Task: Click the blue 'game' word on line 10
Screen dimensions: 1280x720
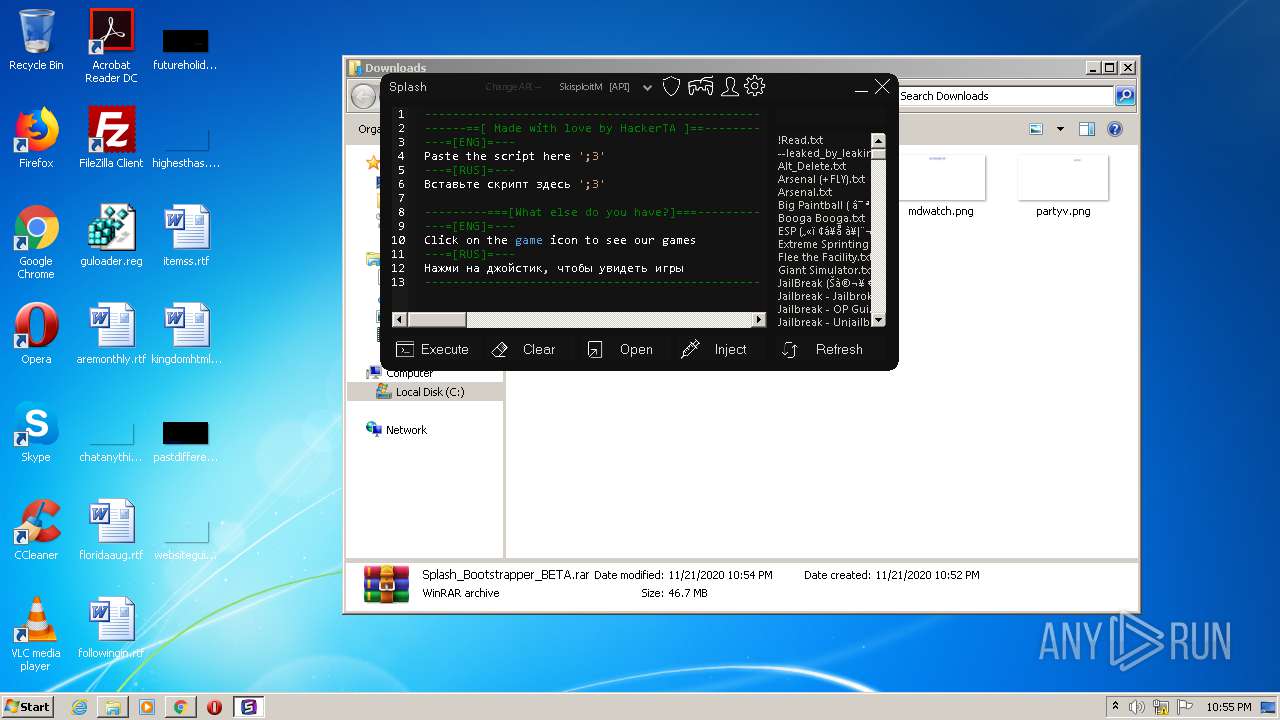Action: [x=529, y=240]
